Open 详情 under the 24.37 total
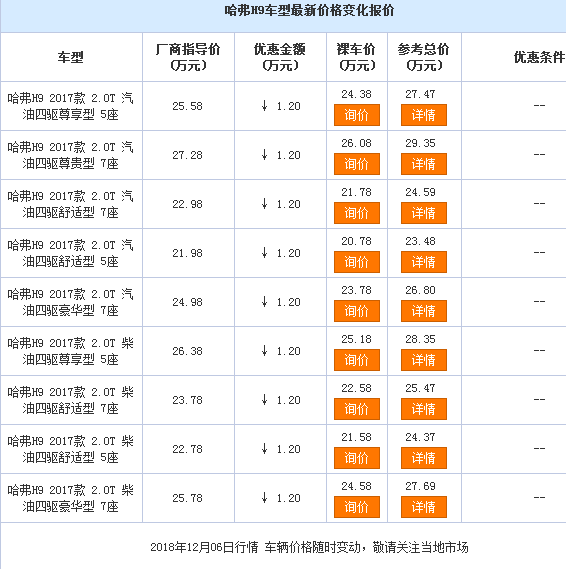This screenshot has width=566, height=569. pos(424,458)
